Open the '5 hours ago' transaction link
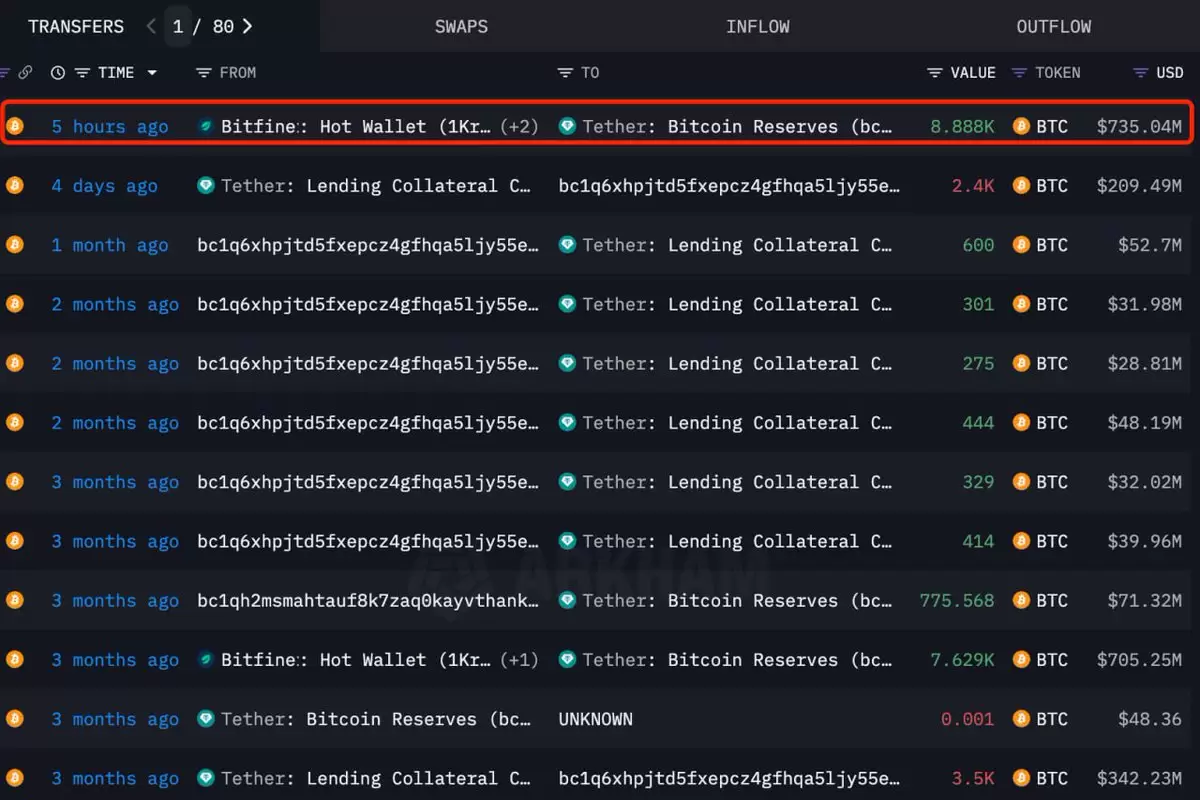 click(x=110, y=127)
